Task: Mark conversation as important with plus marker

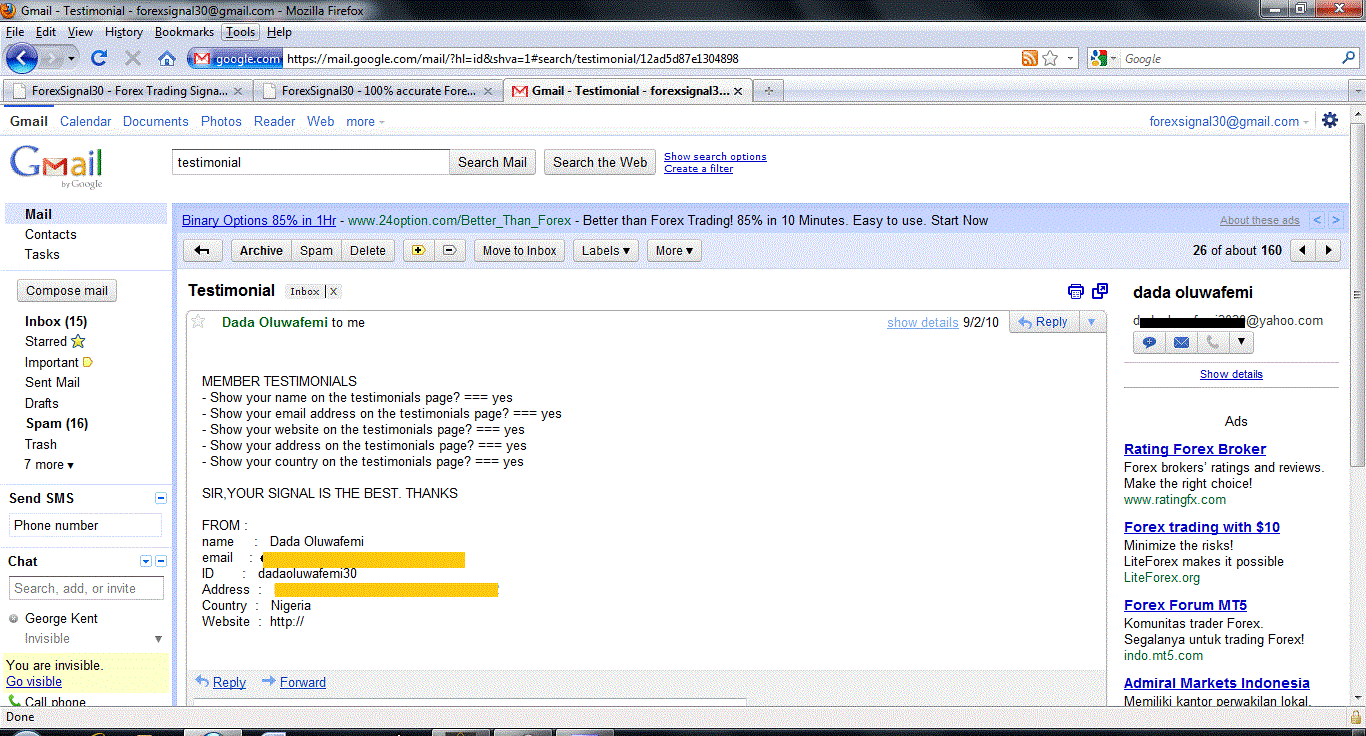Action: click(417, 251)
